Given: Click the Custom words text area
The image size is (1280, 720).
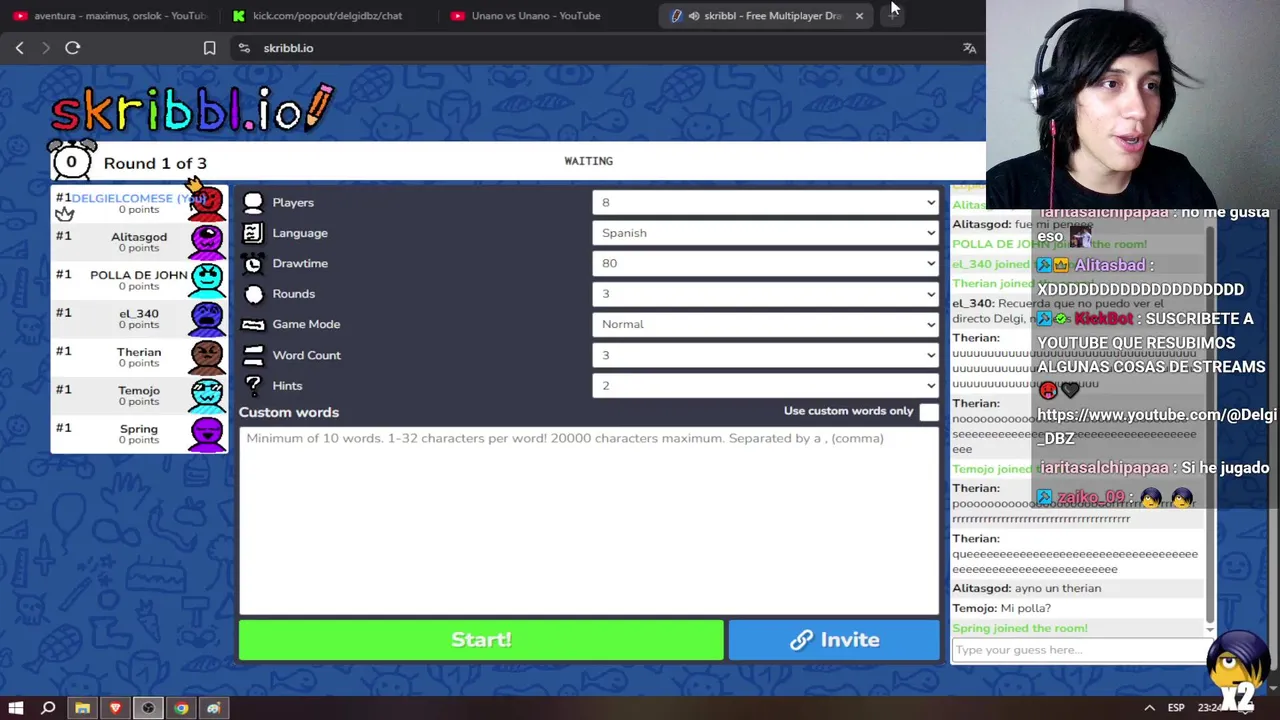Looking at the screenshot, I should [x=589, y=520].
